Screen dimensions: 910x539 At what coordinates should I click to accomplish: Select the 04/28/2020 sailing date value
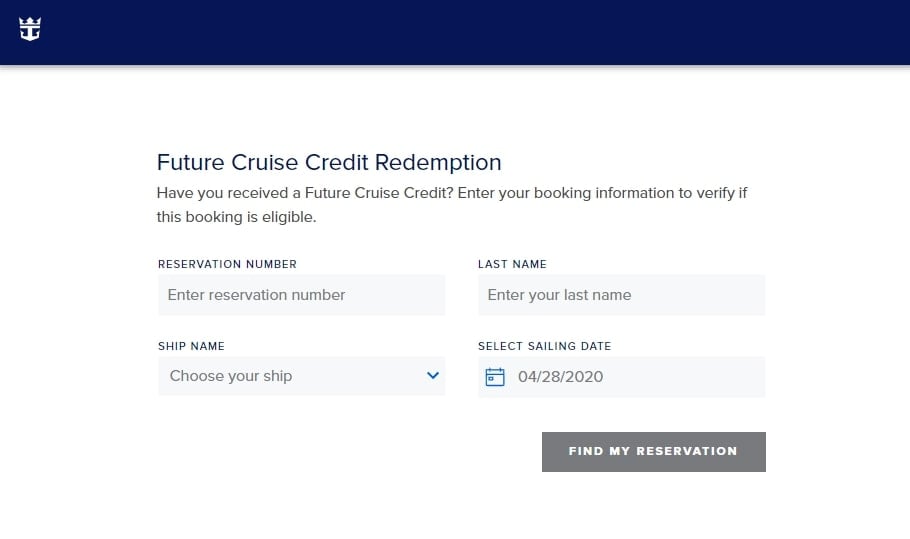tap(560, 377)
